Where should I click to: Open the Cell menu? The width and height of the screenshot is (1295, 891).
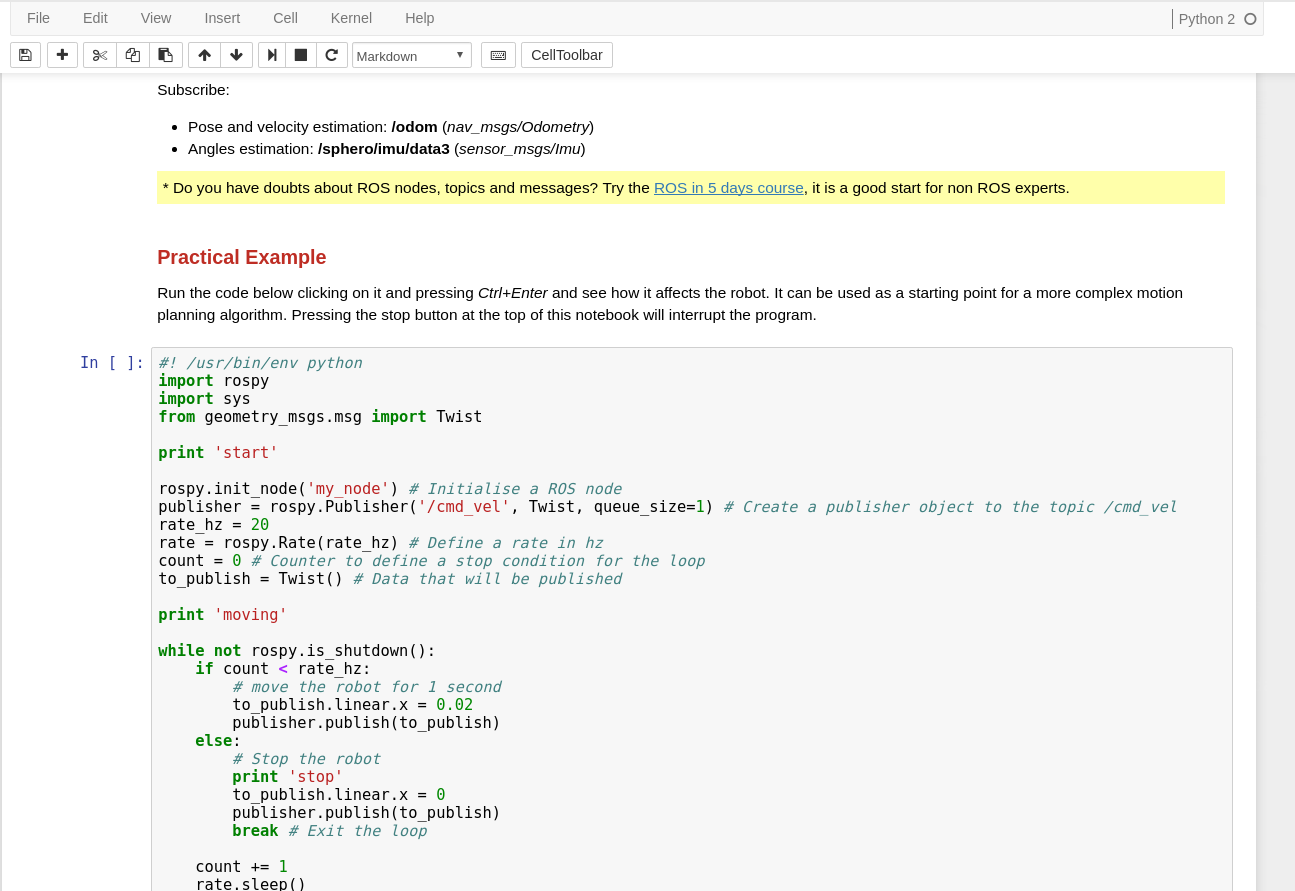click(285, 18)
